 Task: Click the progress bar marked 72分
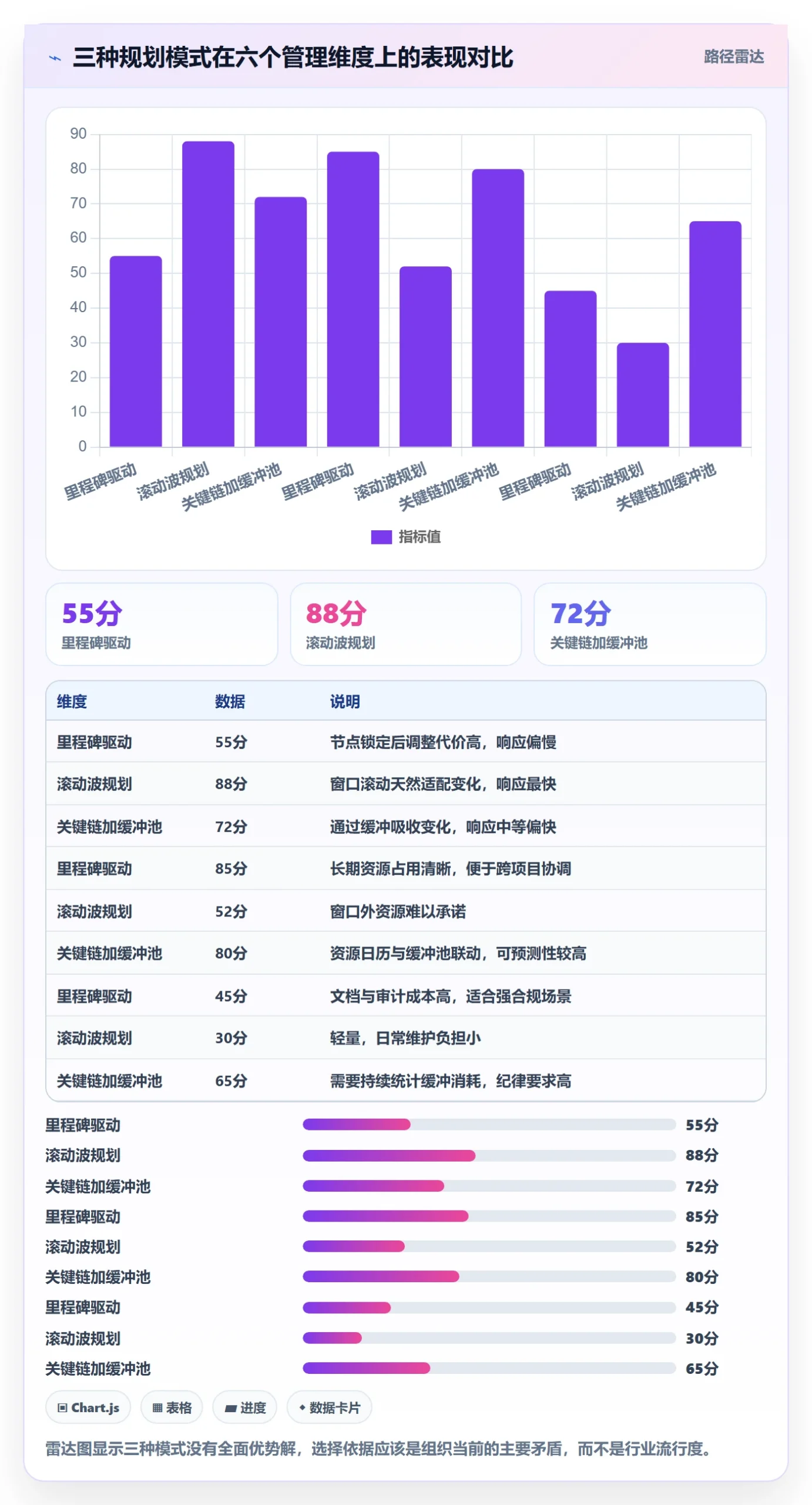click(x=489, y=1186)
